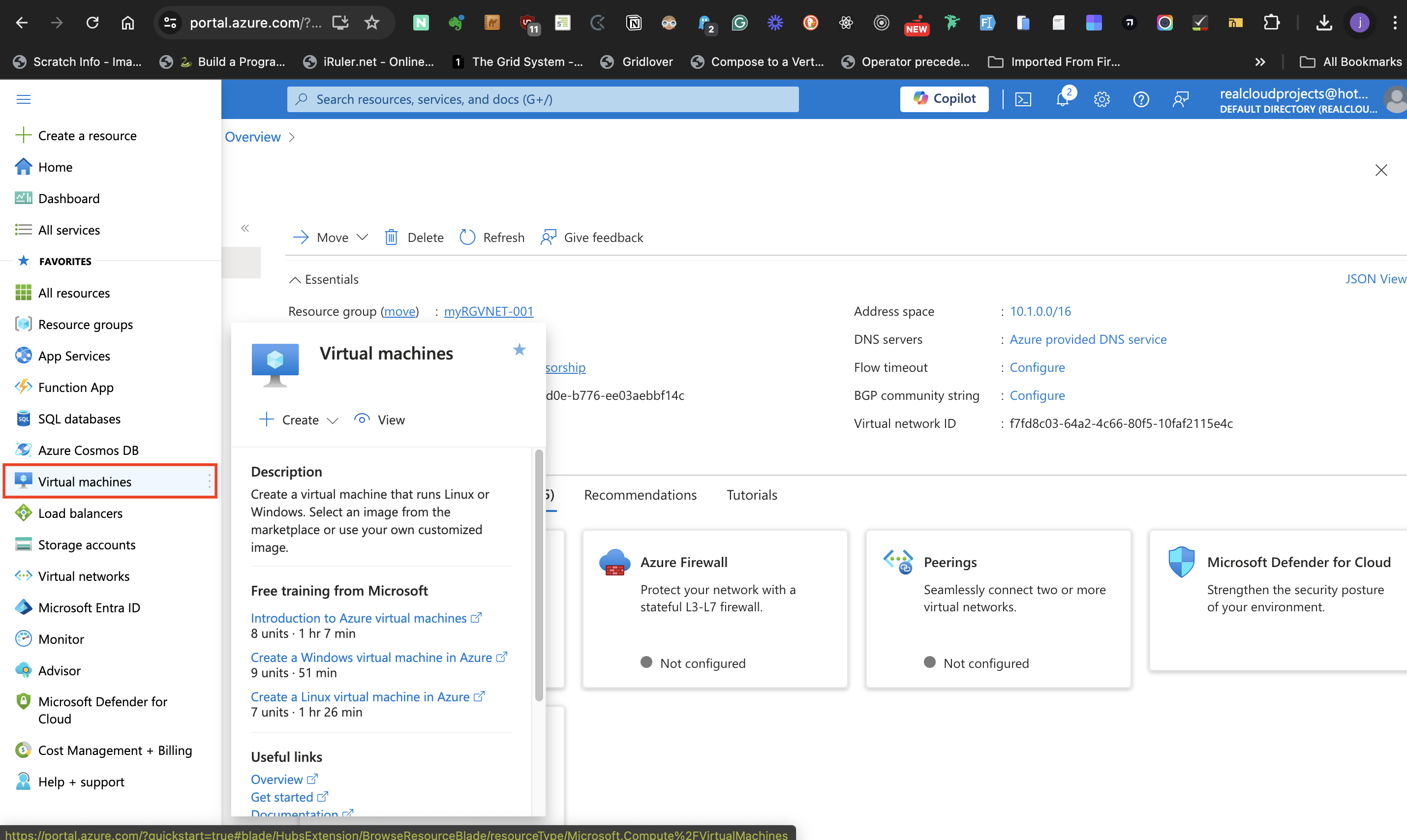This screenshot has width=1407, height=840.
Task: Open the Dashboard from the sidebar
Action: click(68, 198)
